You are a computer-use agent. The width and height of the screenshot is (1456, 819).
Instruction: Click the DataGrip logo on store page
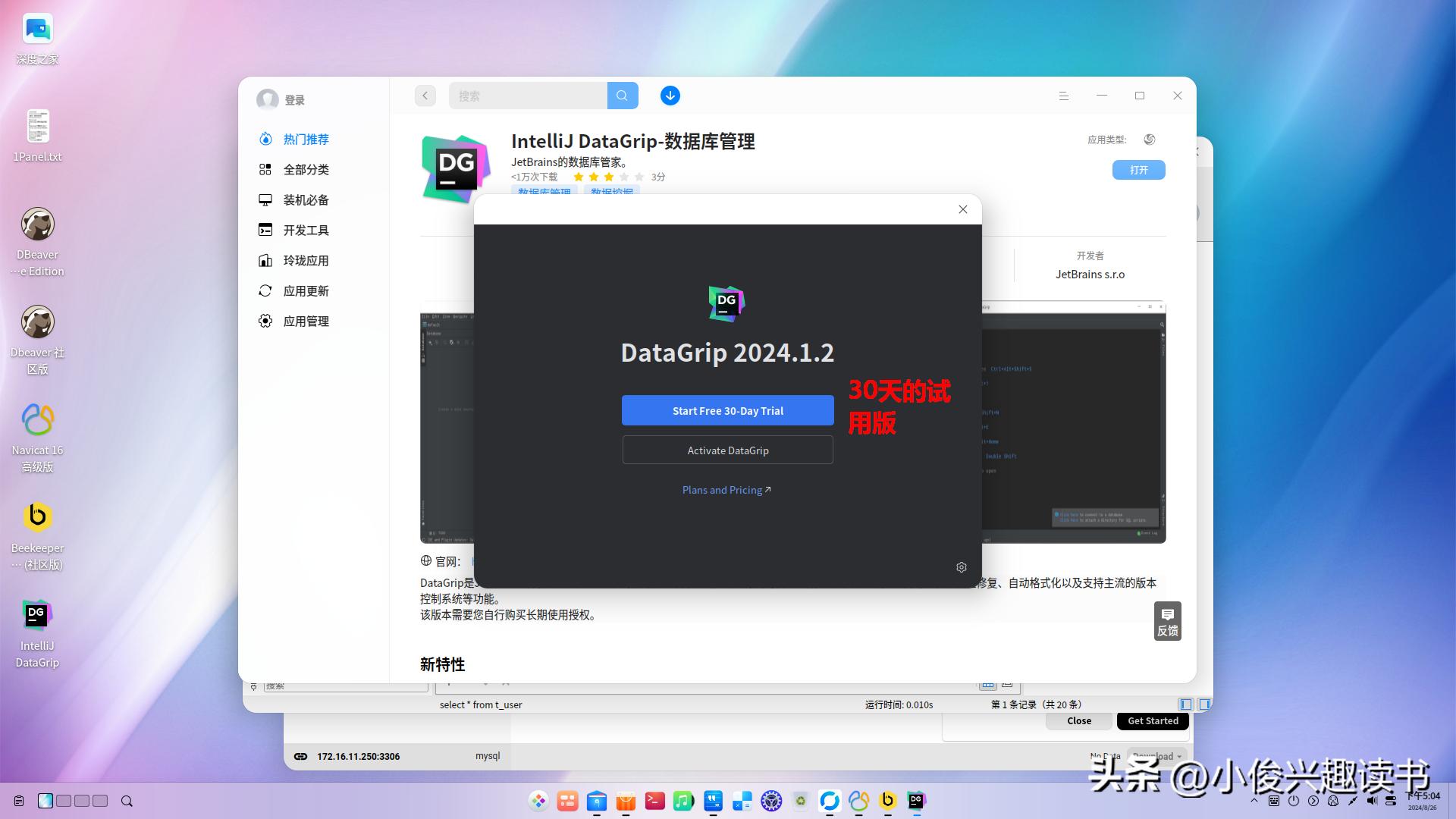tap(455, 168)
